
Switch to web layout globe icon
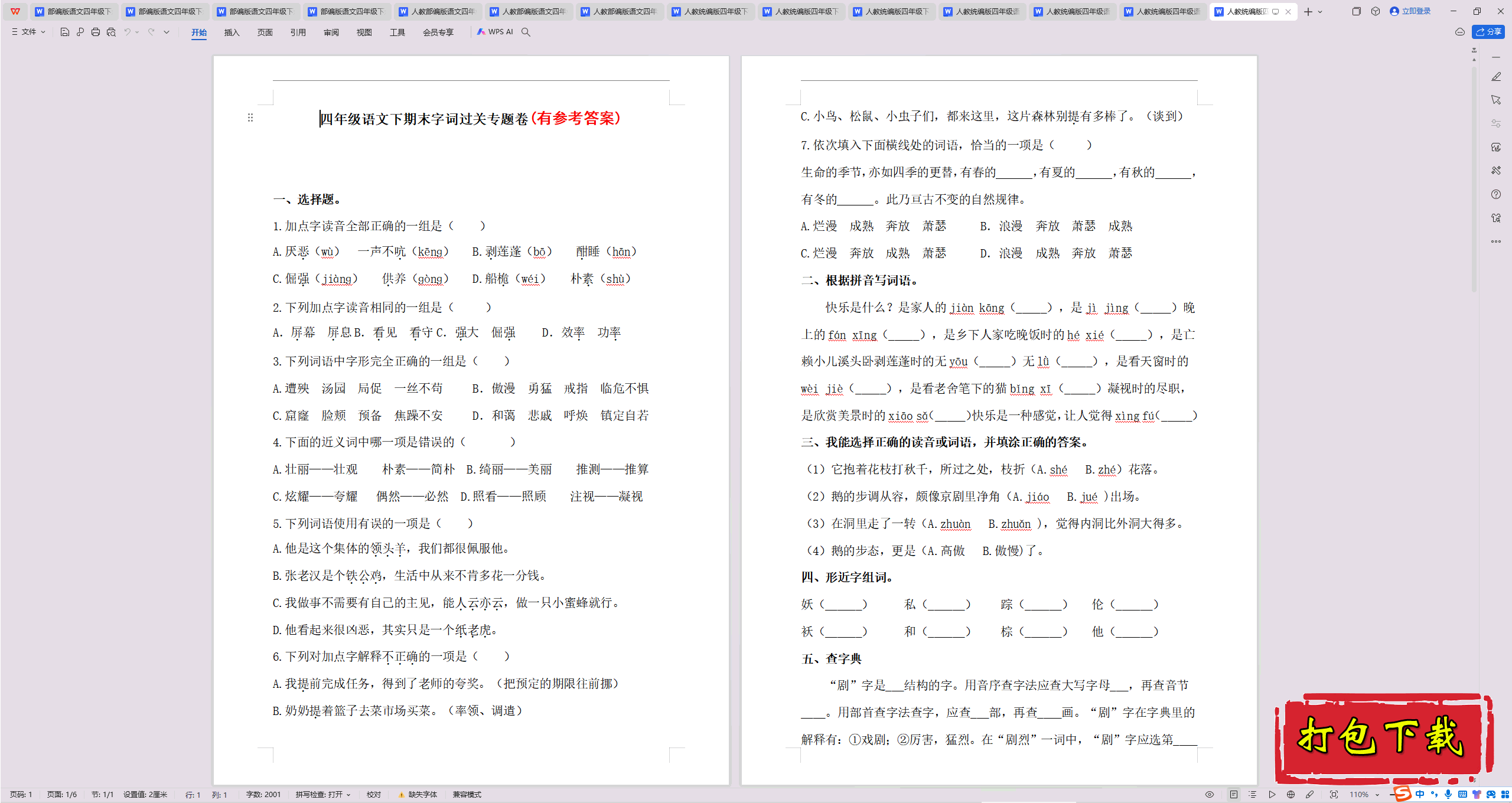(1291, 794)
